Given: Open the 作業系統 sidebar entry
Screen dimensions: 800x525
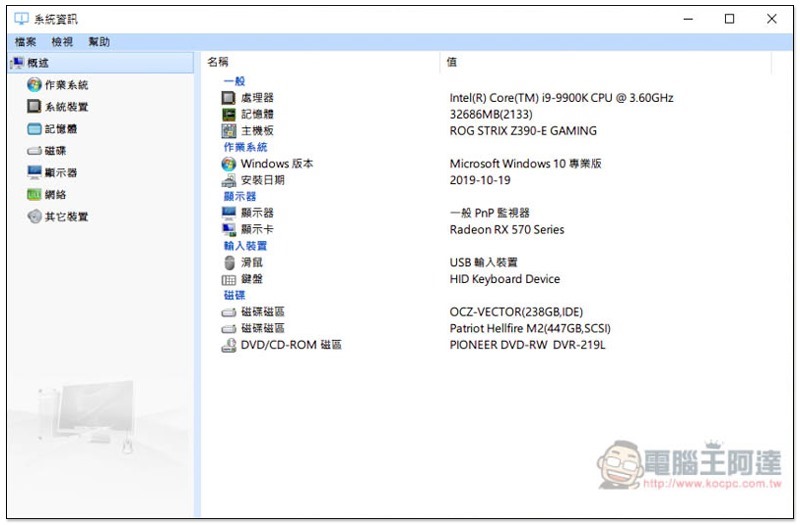Looking at the screenshot, I should [66, 85].
